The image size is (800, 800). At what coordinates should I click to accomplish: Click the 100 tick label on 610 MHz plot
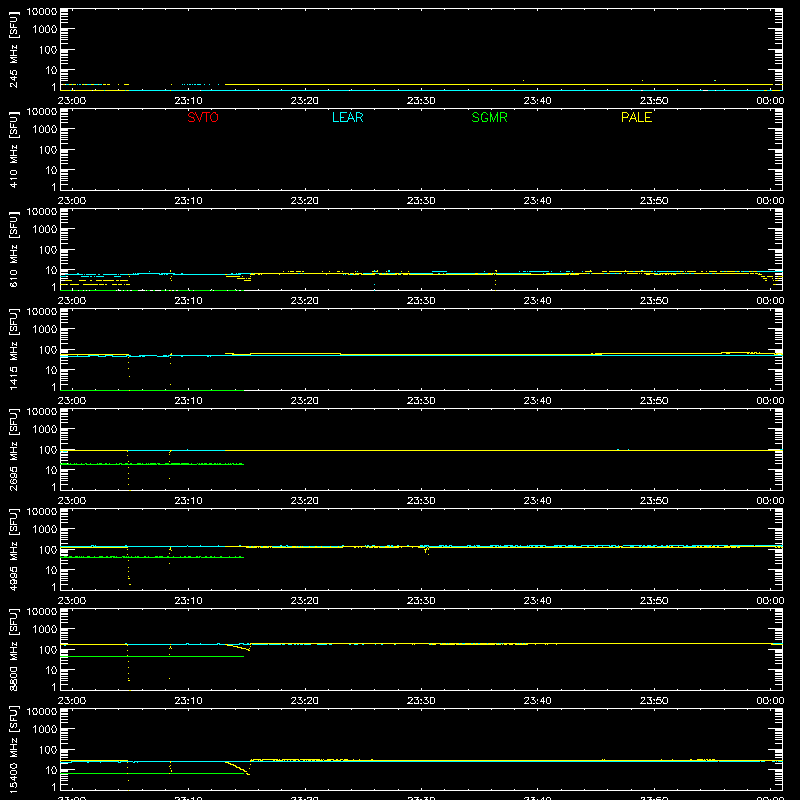(48, 250)
